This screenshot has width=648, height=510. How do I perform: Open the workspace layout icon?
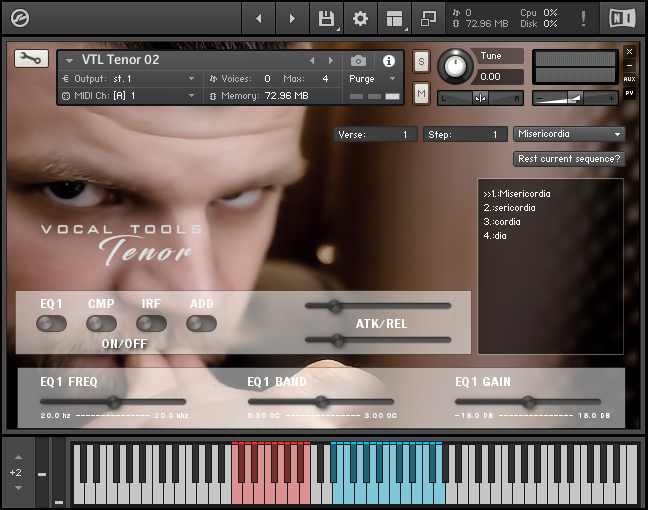point(394,18)
